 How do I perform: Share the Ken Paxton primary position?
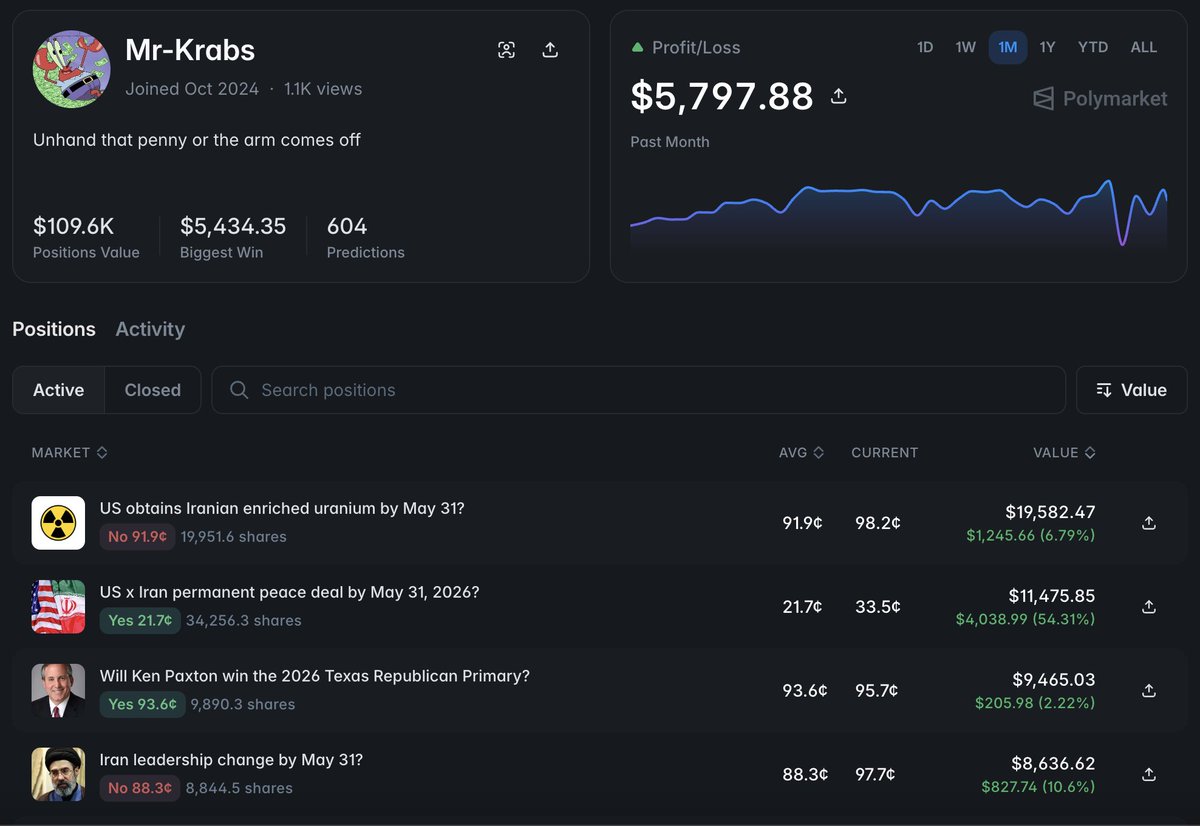coord(1149,691)
